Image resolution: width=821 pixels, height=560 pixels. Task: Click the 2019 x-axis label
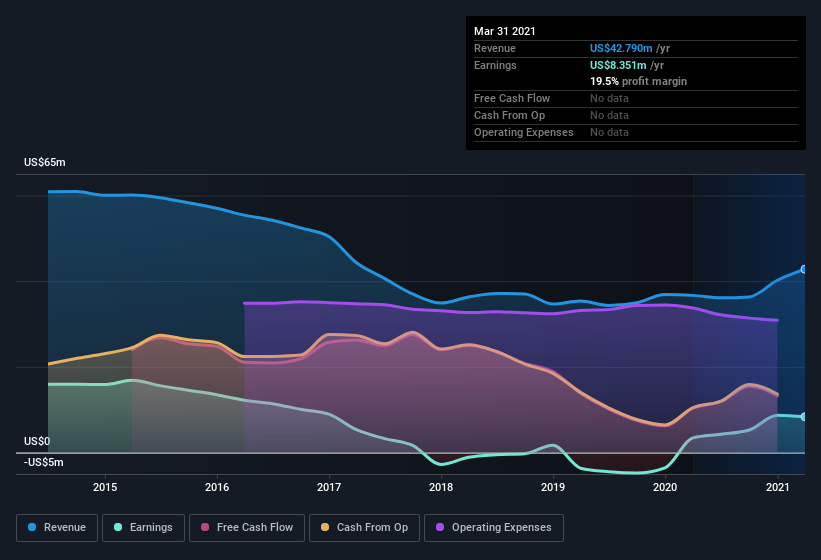(x=553, y=487)
